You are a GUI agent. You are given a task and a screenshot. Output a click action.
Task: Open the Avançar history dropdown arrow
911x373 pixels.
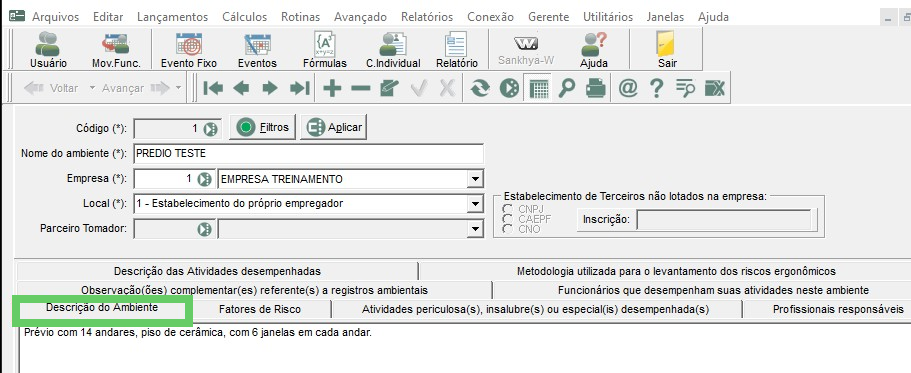[x=178, y=88]
